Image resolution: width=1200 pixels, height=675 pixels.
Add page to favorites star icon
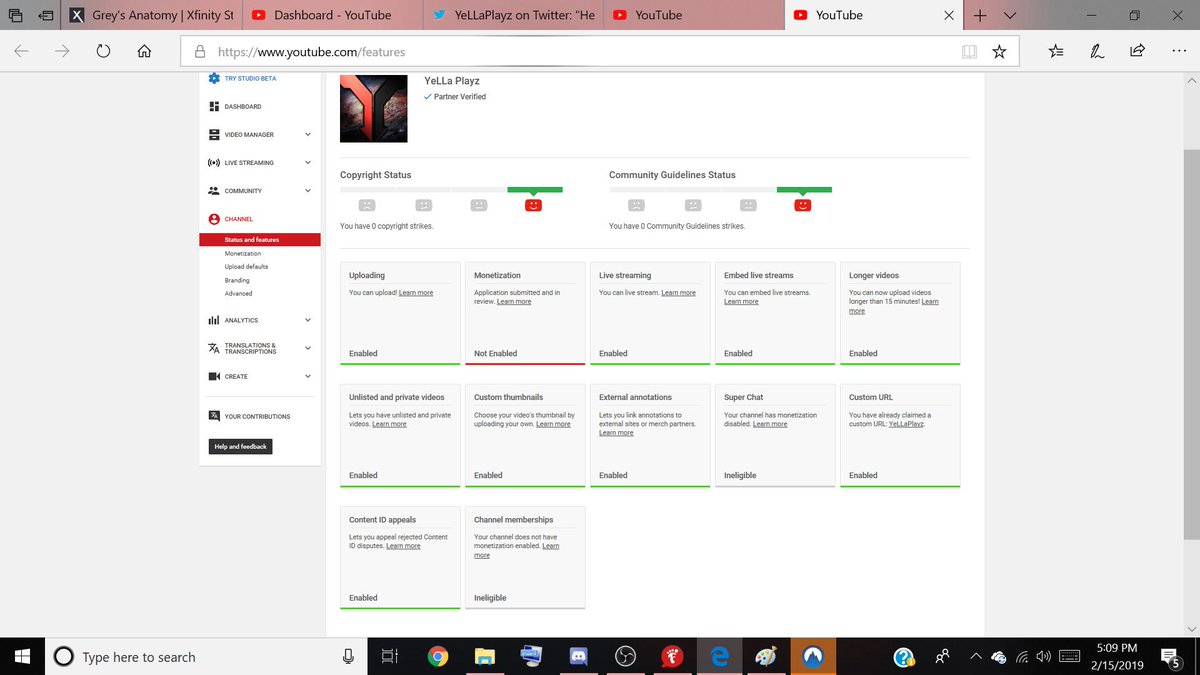[x=998, y=51]
